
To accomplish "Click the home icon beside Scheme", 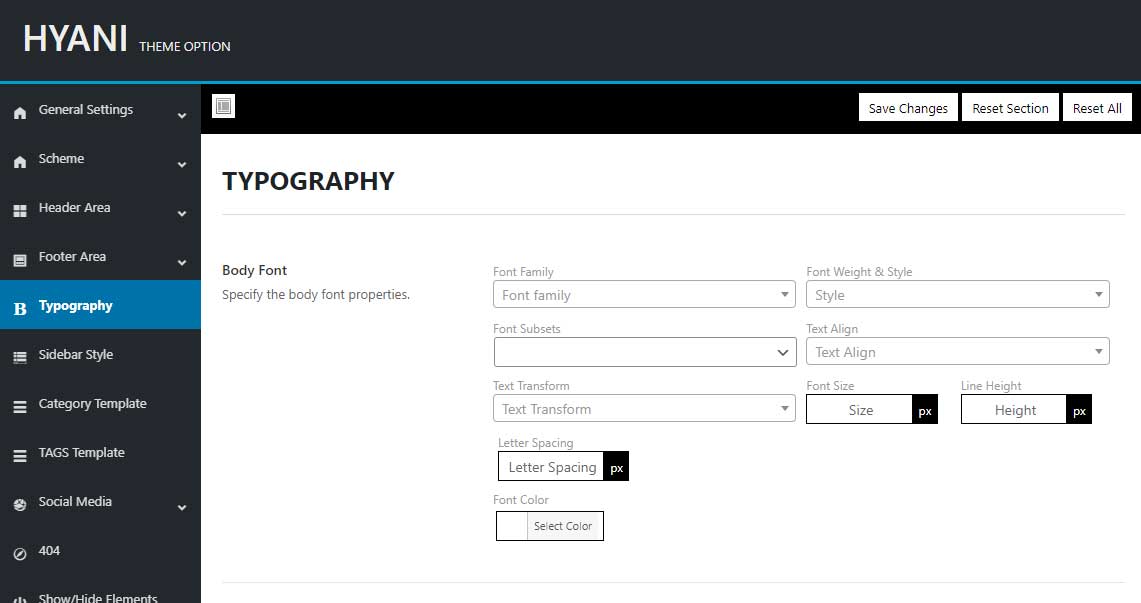I will click(x=20, y=161).
